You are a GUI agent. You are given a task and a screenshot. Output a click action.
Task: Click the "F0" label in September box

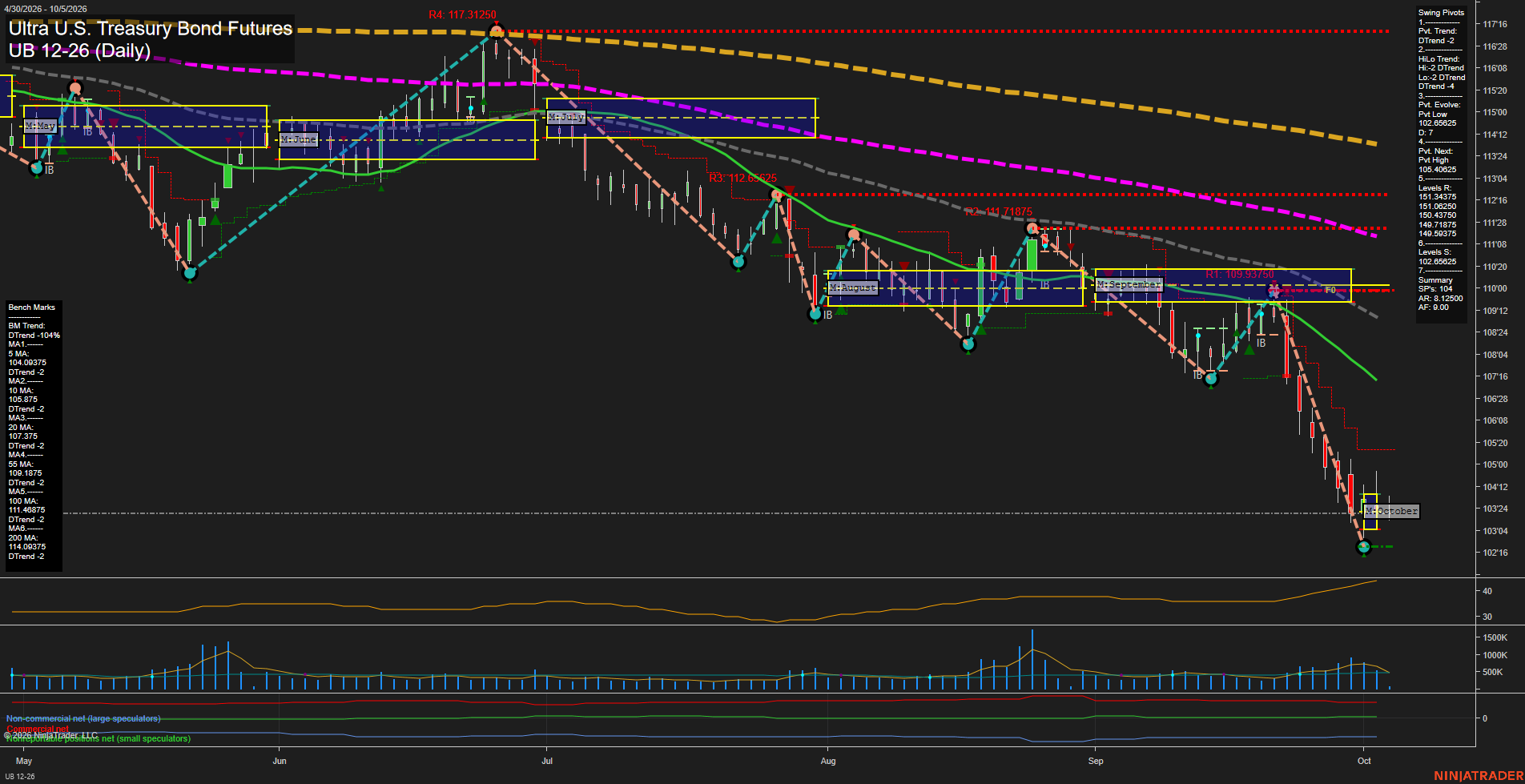(1330, 290)
